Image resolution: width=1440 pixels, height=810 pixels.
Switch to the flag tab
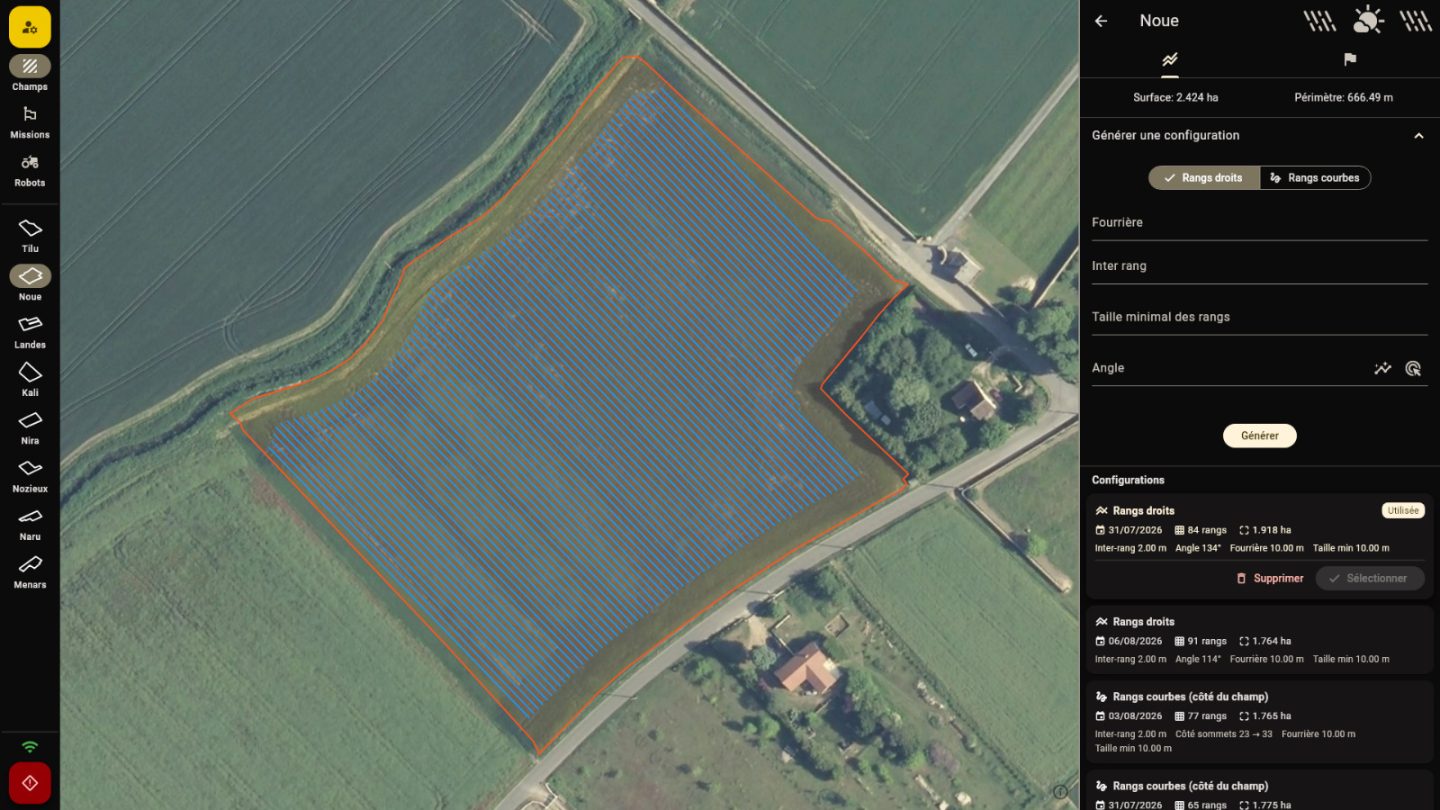(1350, 60)
